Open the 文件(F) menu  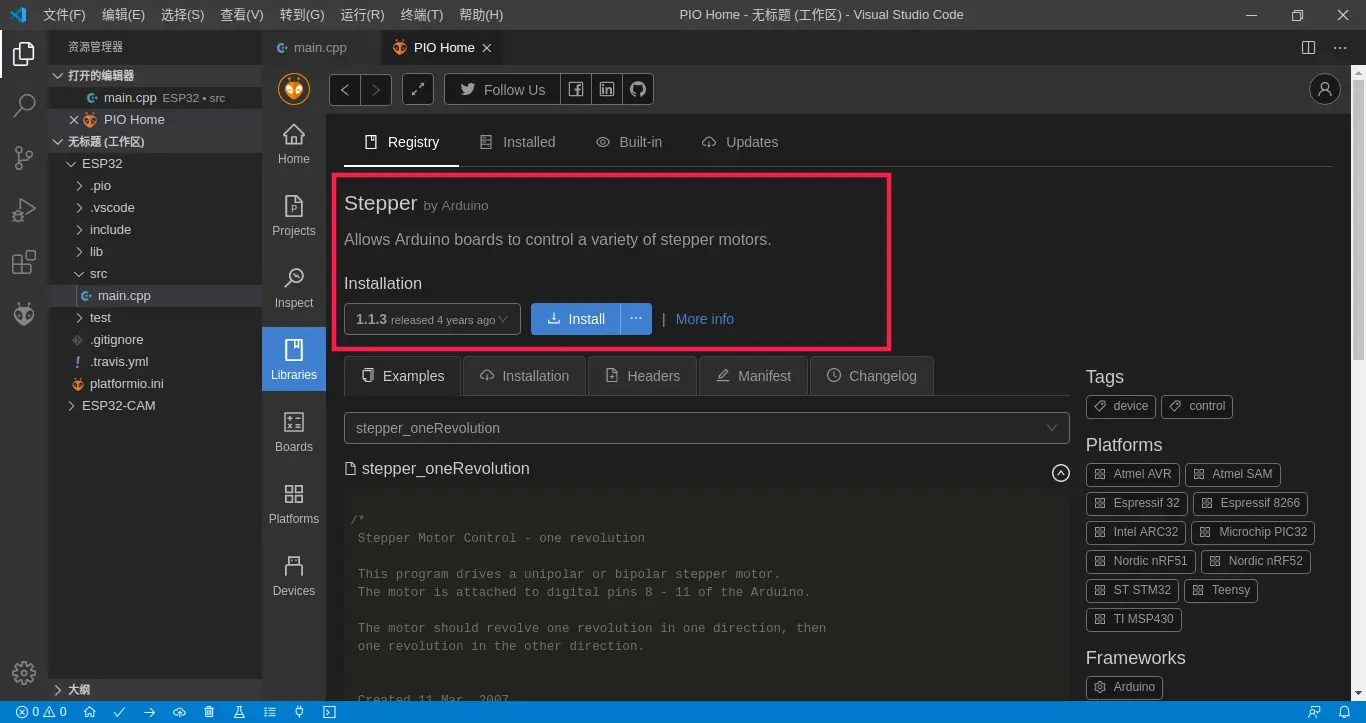click(64, 15)
